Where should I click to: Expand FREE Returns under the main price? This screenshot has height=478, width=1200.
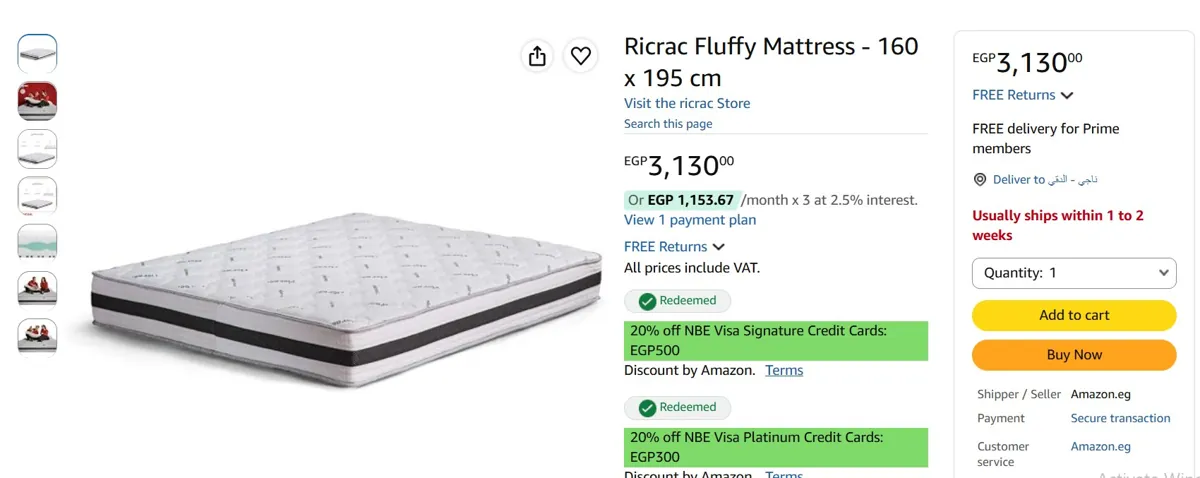tap(675, 247)
